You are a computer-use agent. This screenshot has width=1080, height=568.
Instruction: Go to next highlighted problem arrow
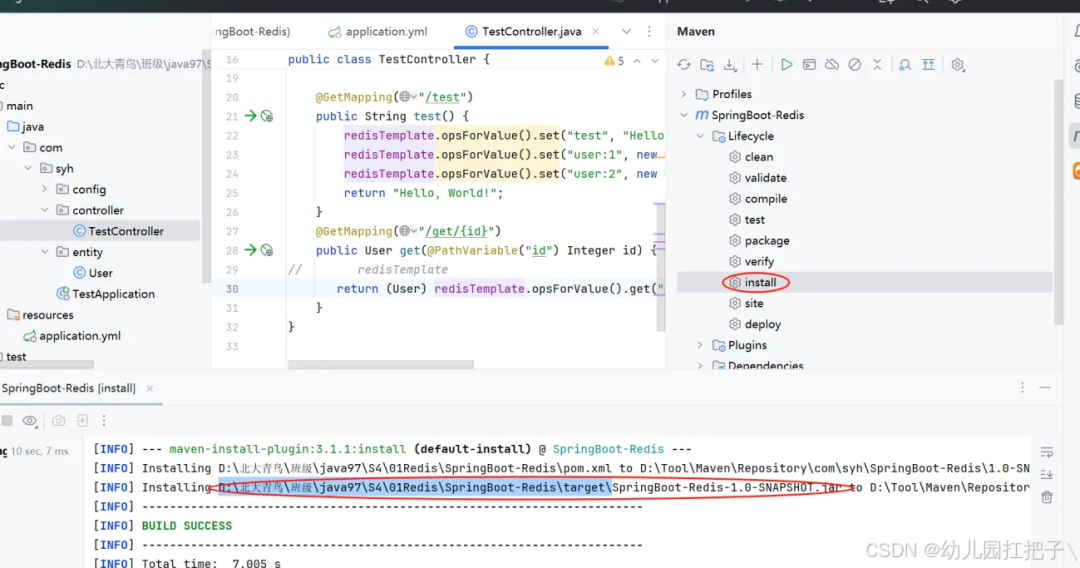pos(655,61)
